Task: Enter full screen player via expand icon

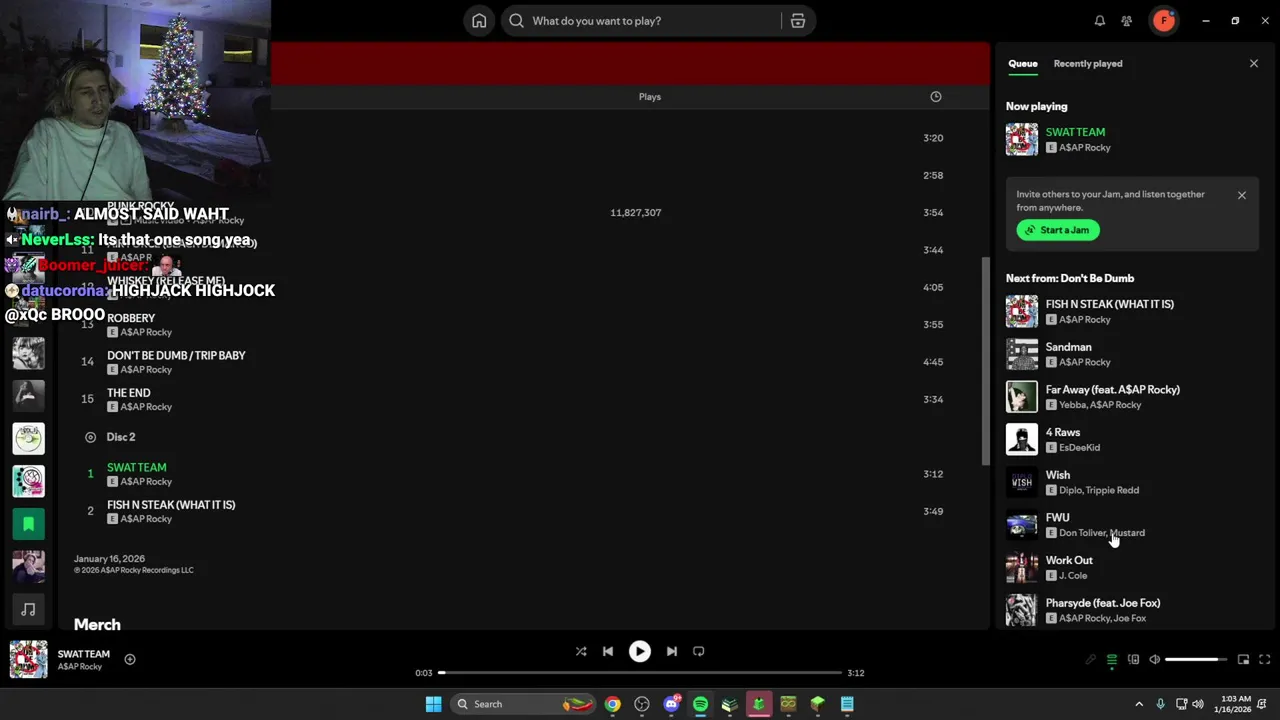Action: pos(1265,660)
